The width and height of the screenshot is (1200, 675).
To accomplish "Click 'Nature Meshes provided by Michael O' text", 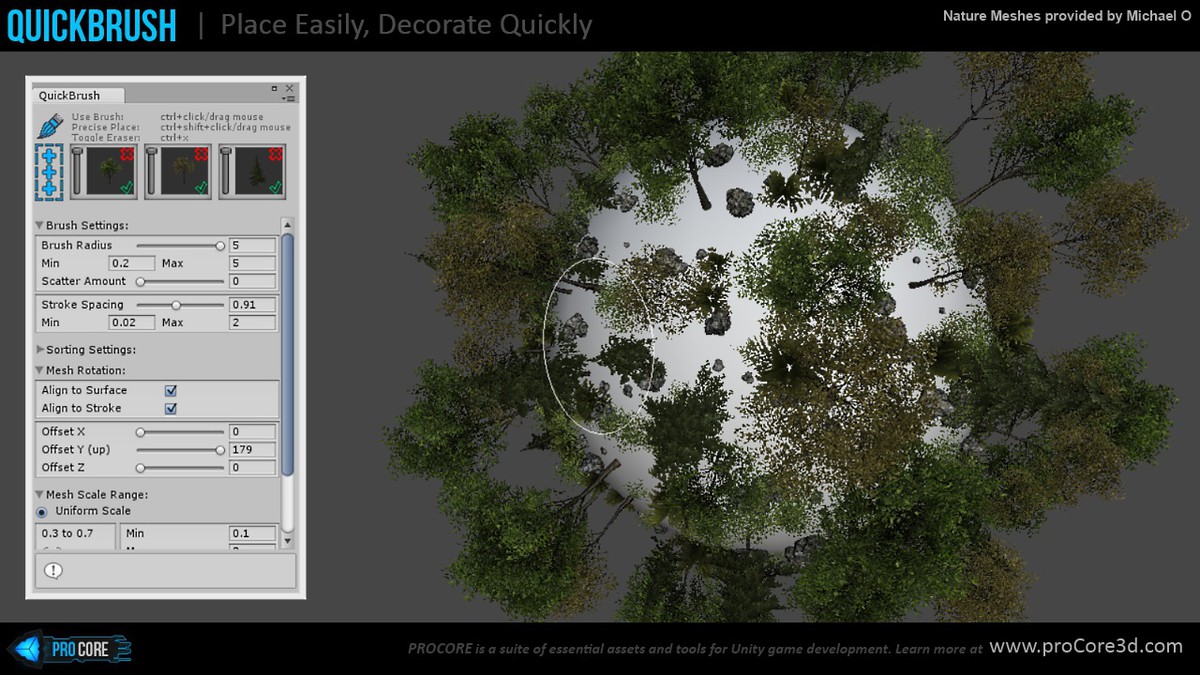I will [1067, 16].
